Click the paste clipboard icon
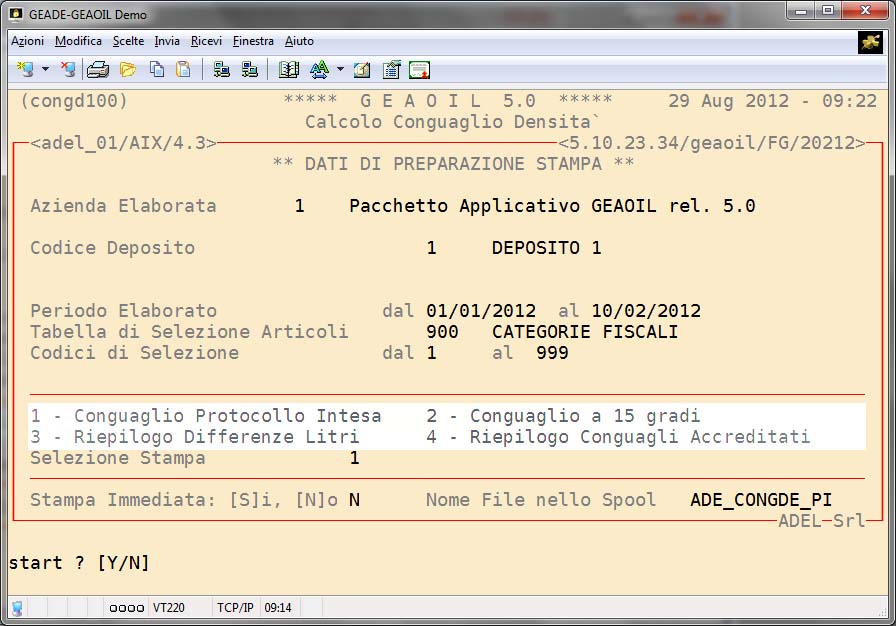896x626 pixels. point(183,70)
